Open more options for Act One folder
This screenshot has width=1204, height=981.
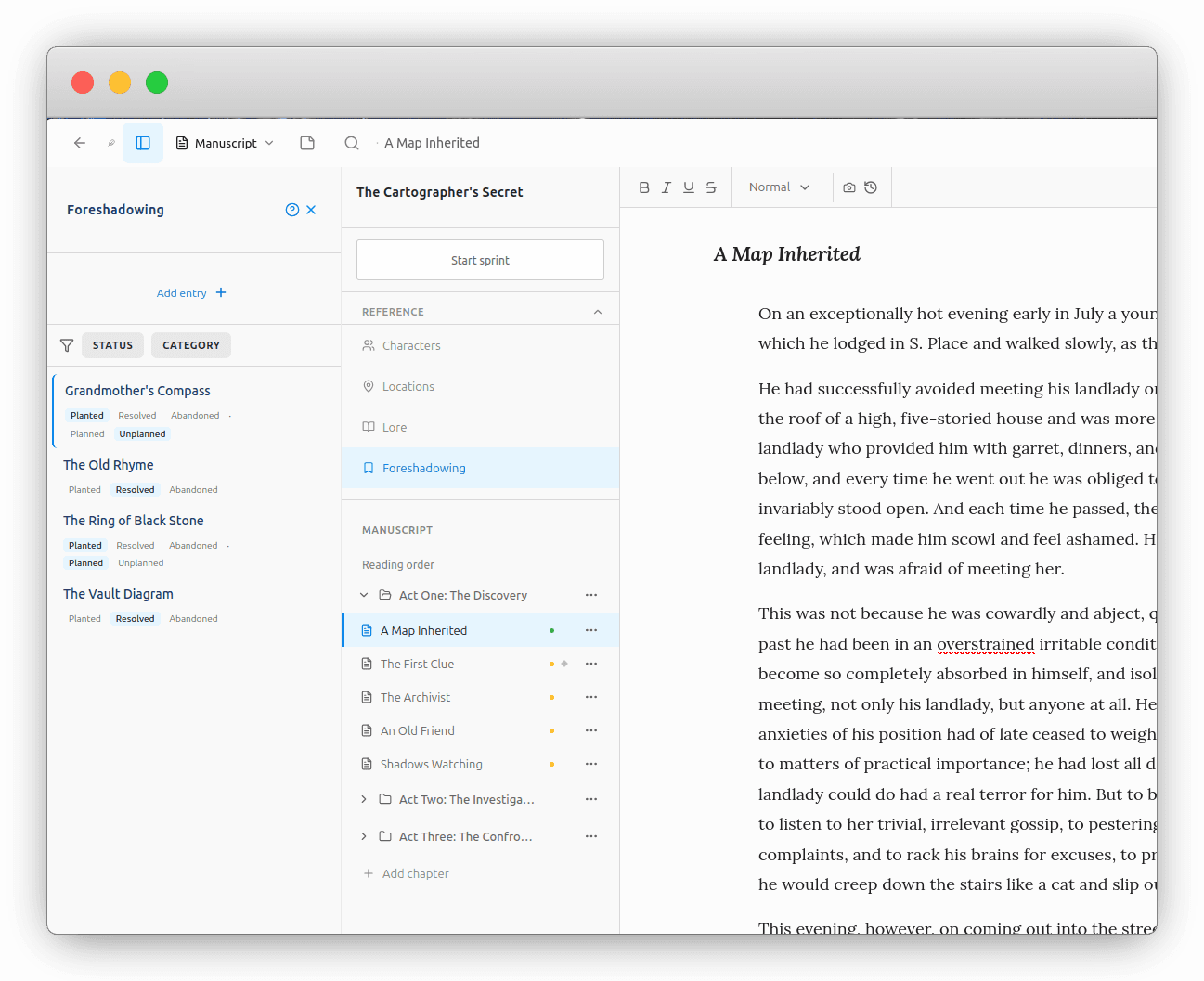pos(591,595)
